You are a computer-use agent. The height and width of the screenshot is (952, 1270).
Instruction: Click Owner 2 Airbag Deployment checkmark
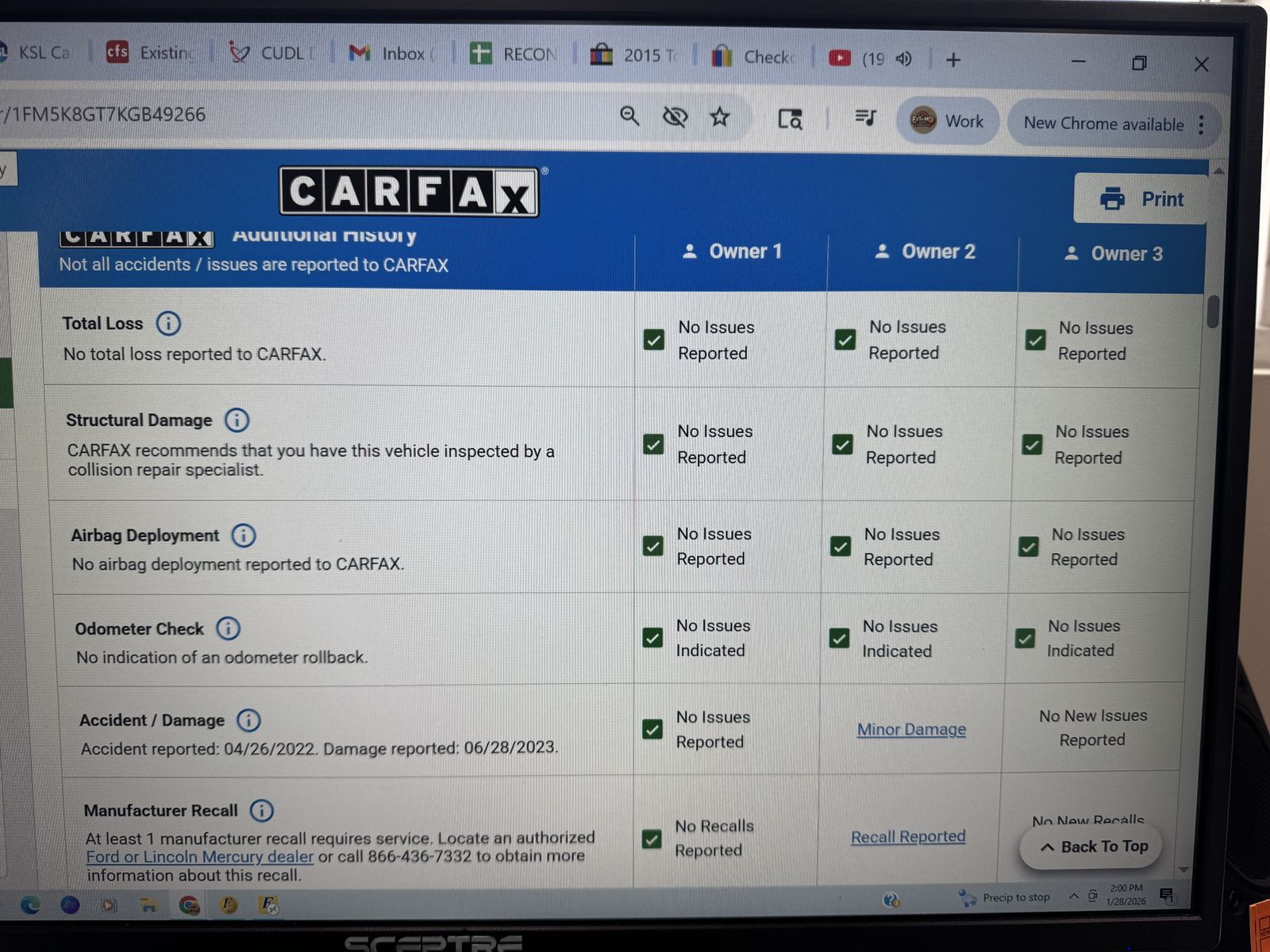point(841,547)
